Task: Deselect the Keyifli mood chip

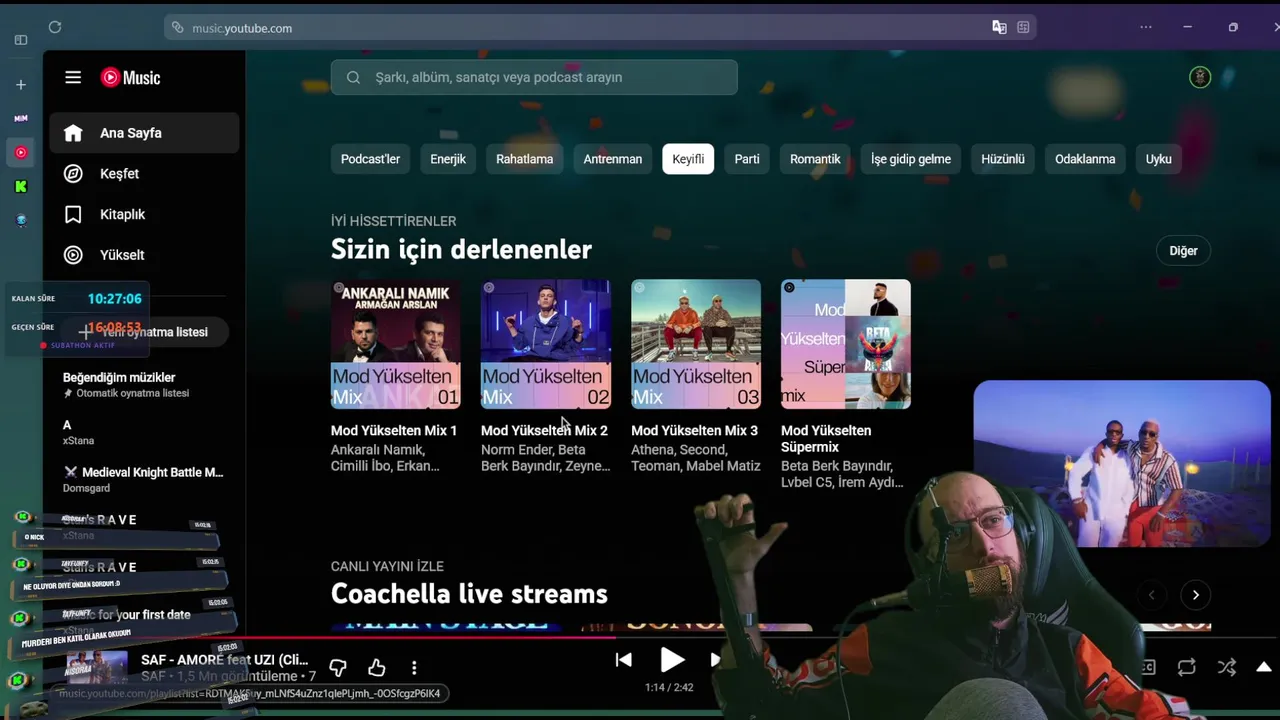Action: [x=688, y=159]
